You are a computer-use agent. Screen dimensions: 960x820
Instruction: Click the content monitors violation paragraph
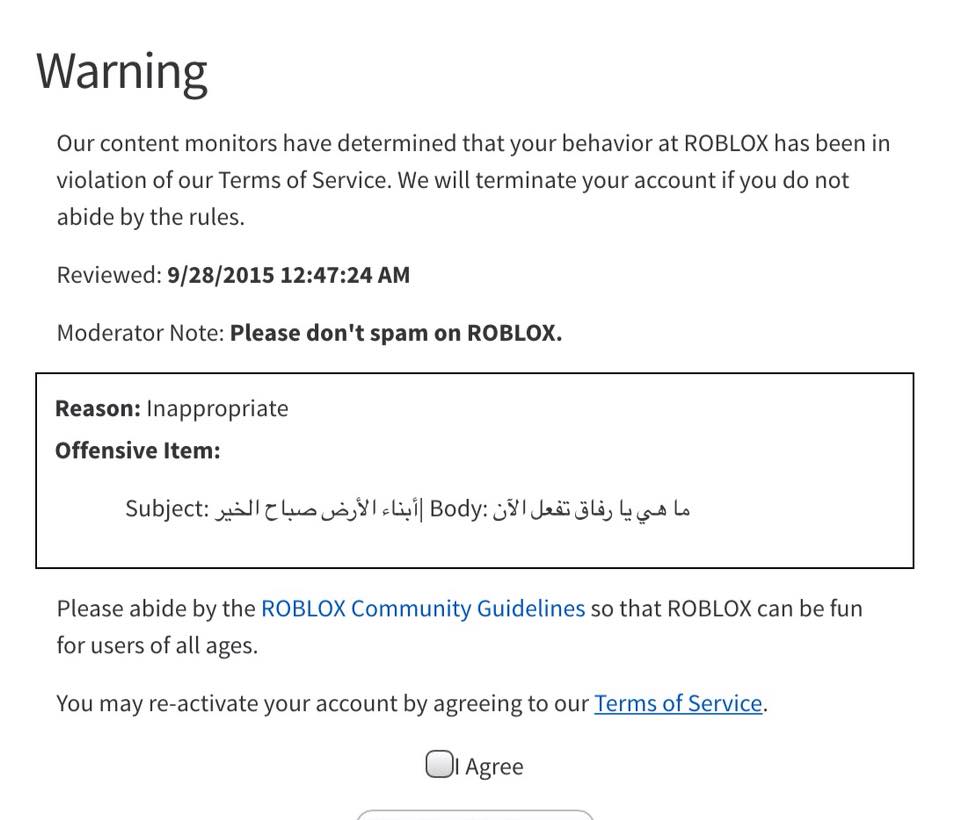(473, 180)
